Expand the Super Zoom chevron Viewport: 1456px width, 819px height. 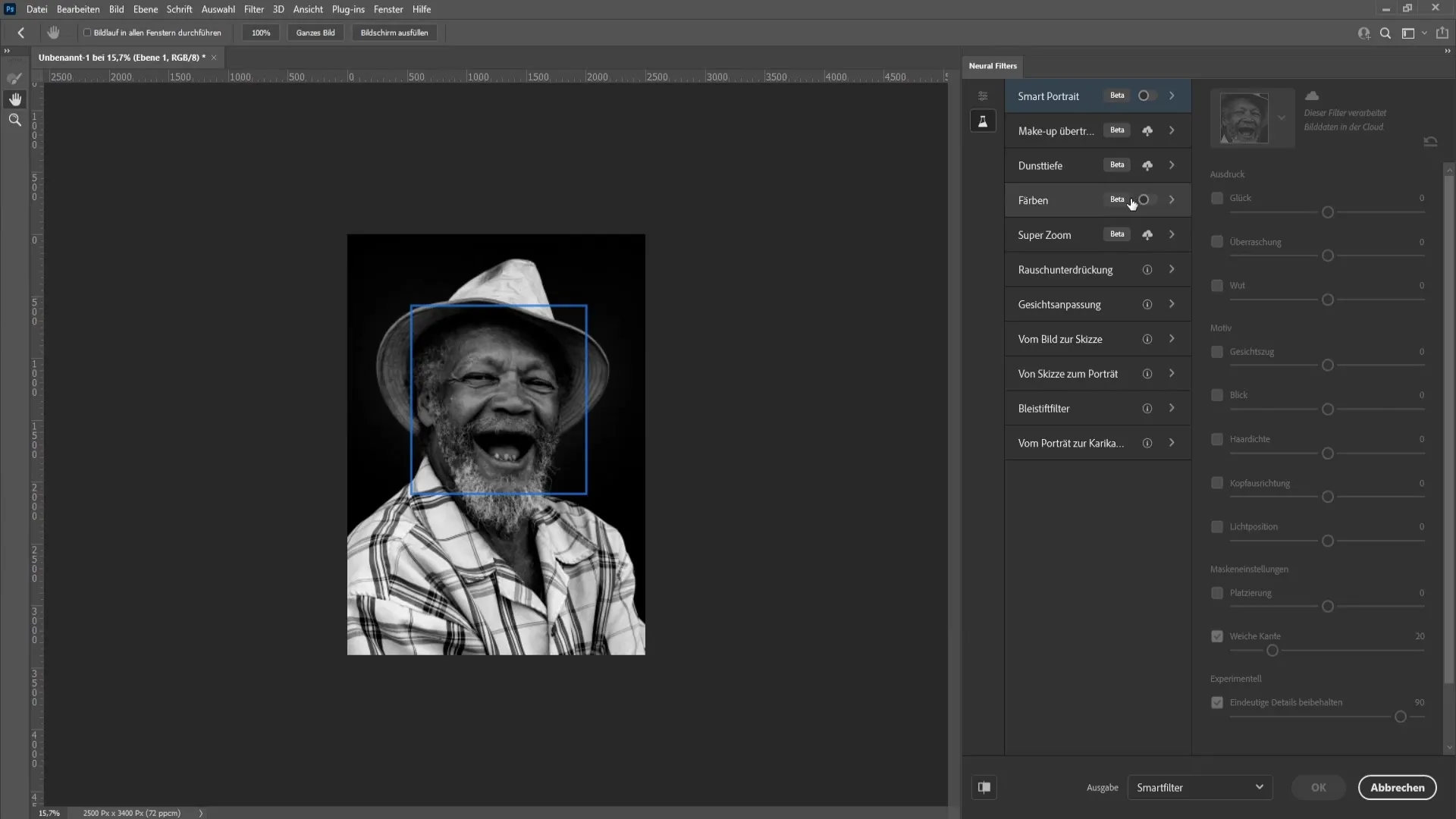[x=1172, y=235]
